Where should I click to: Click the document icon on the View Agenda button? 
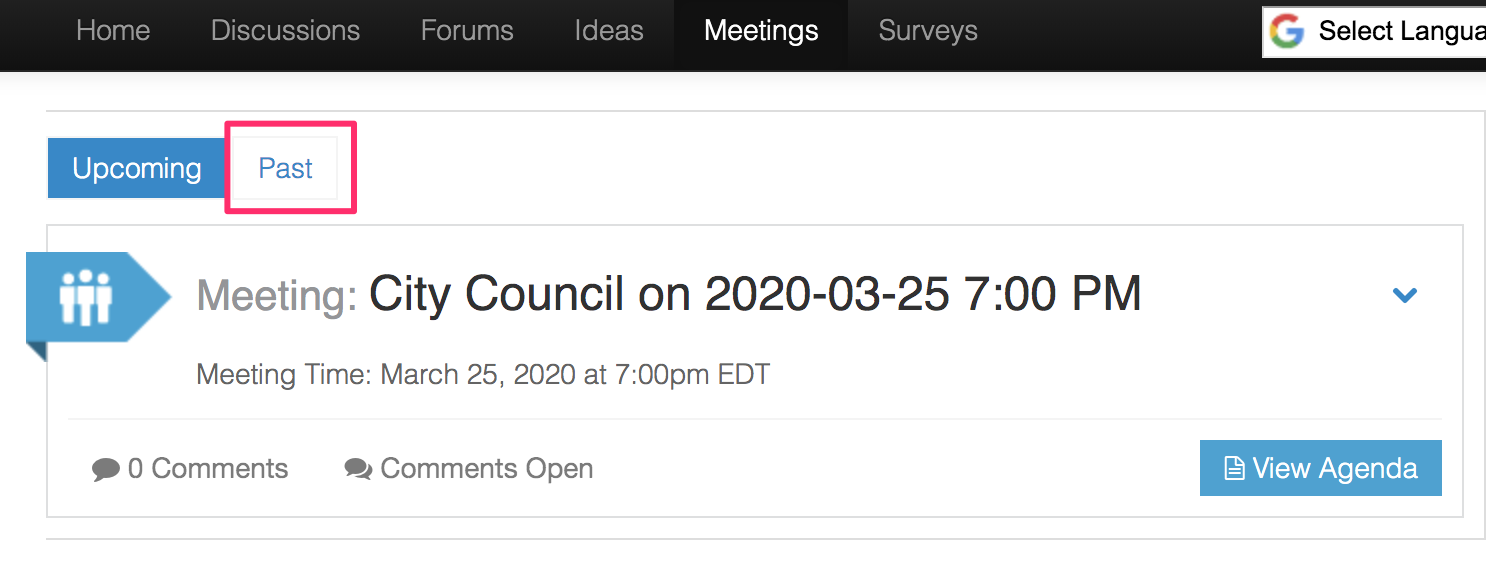tap(1234, 467)
